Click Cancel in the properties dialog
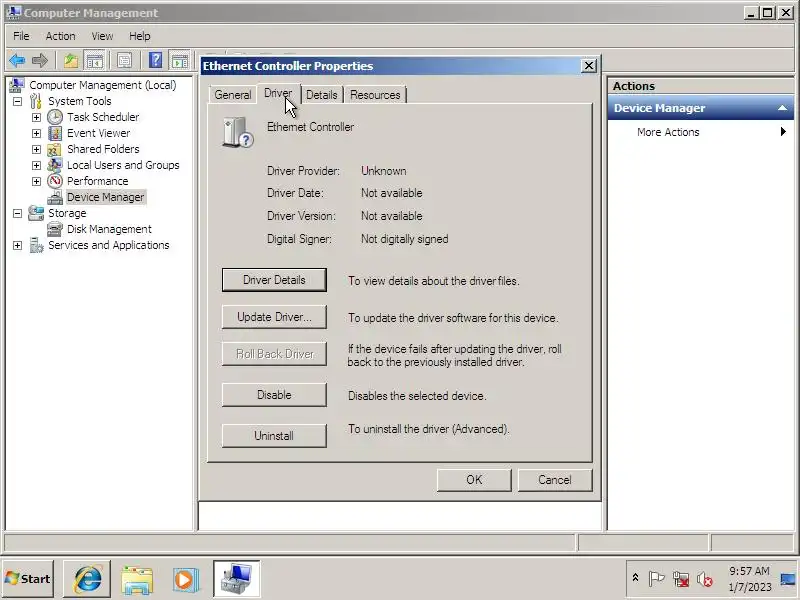The width and height of the screenshot is (800, 600). tap(555, 480)
